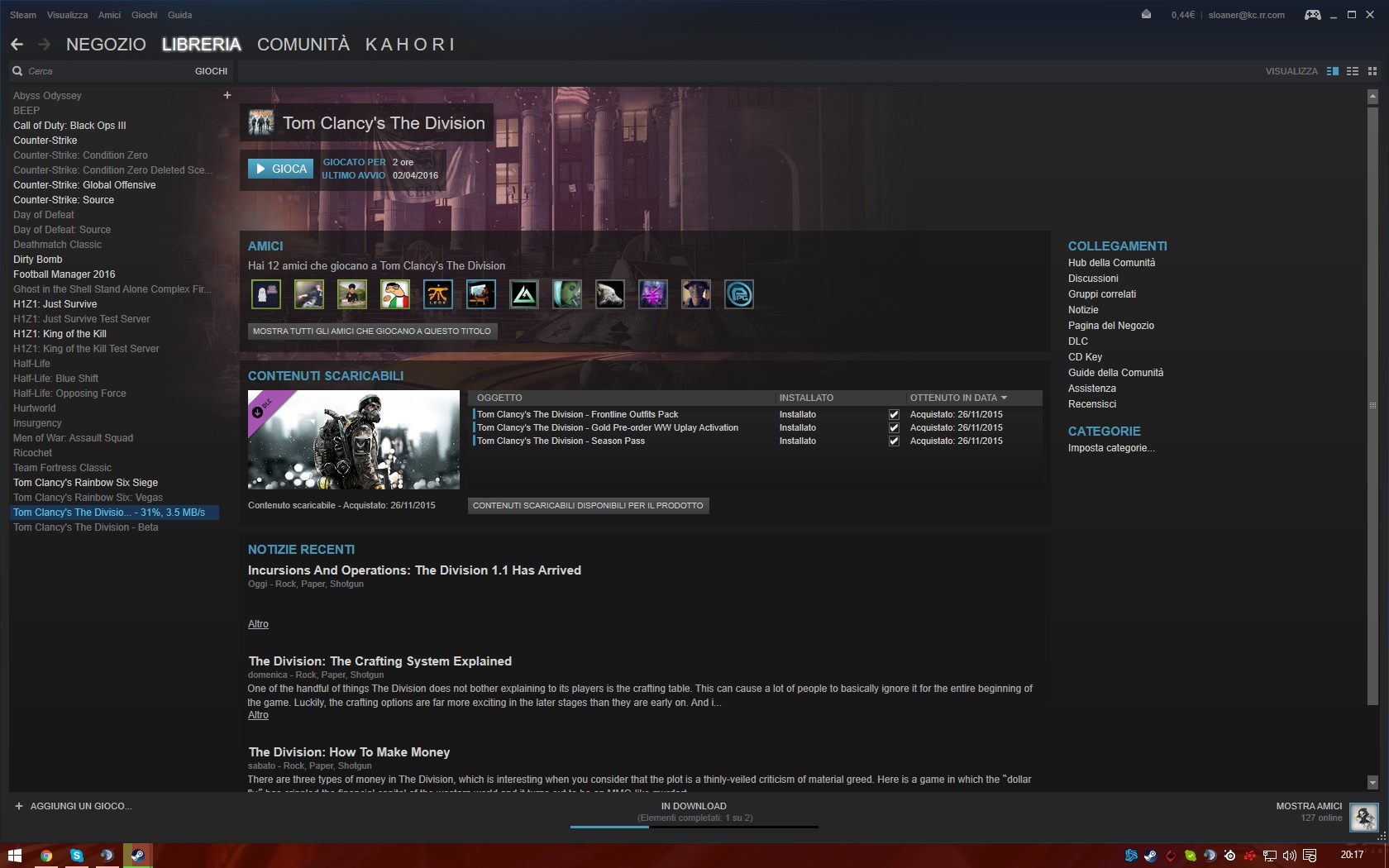1389x868 pixels.
Task: Click the IN DOWNLOAD progress bar
Action: coord(694,827)
